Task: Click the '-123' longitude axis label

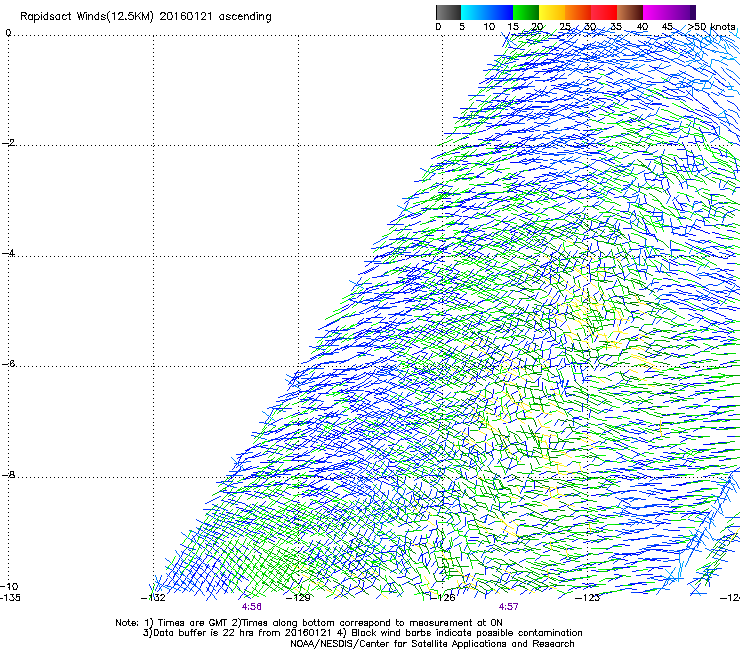Action: pyautogui.click(x=588, y=598)
